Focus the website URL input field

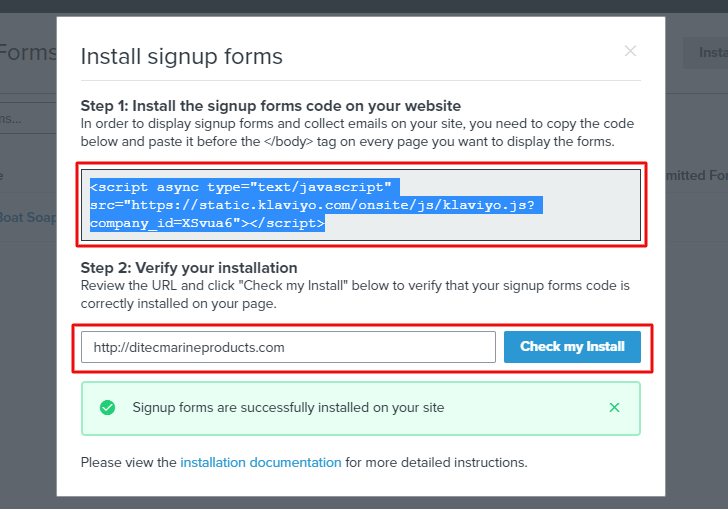point(288,347)
